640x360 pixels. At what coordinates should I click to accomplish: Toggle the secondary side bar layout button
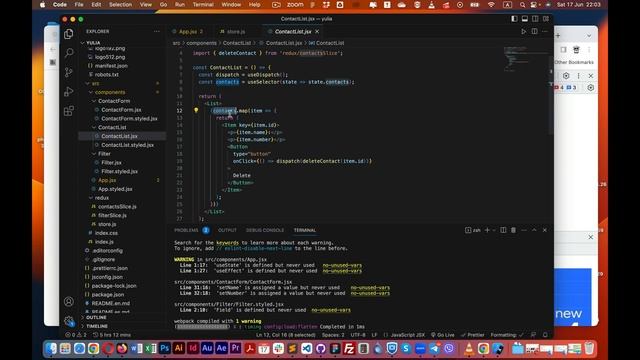coord(535,19)
